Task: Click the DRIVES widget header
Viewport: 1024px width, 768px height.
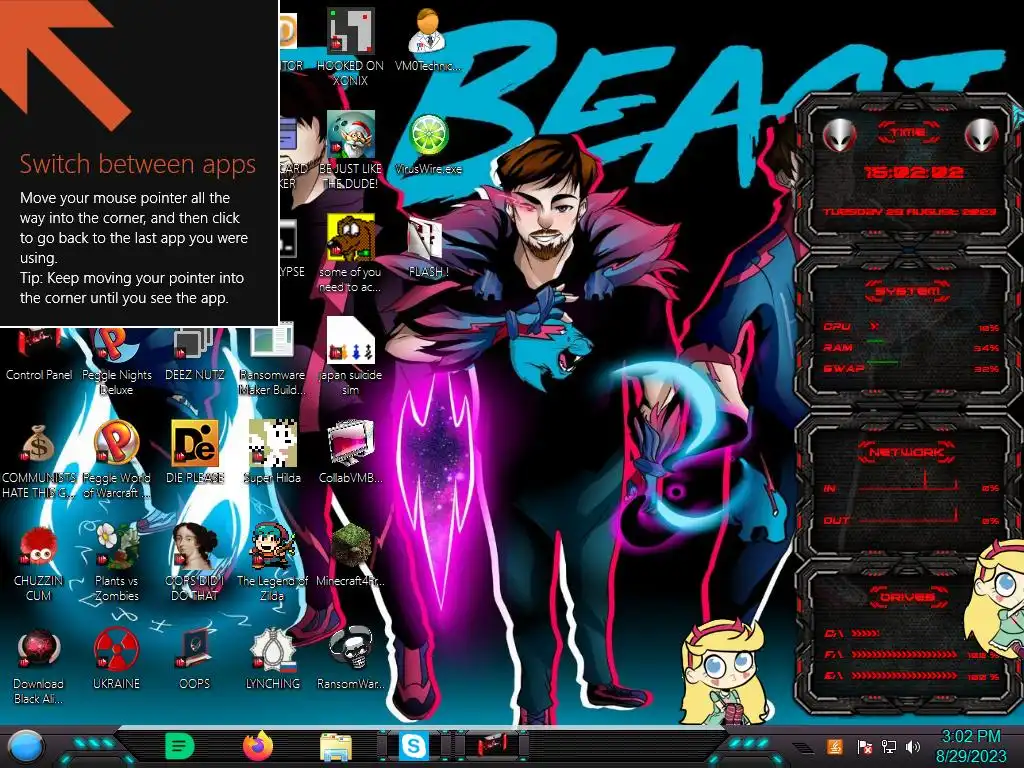Action: (x=907, y=597)
